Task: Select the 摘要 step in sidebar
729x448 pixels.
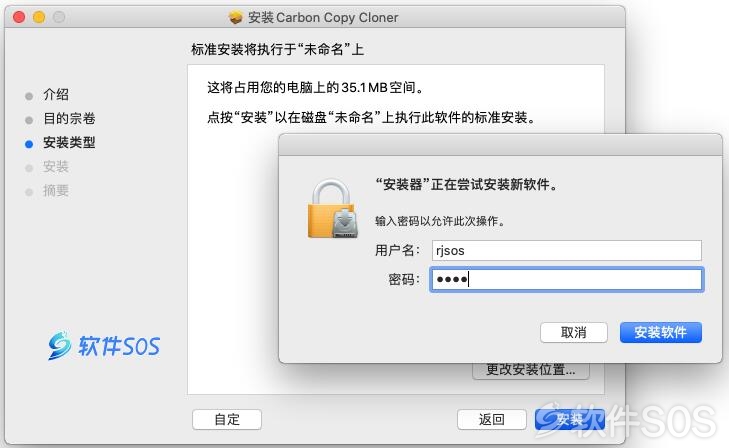Action: click(56, 191)
